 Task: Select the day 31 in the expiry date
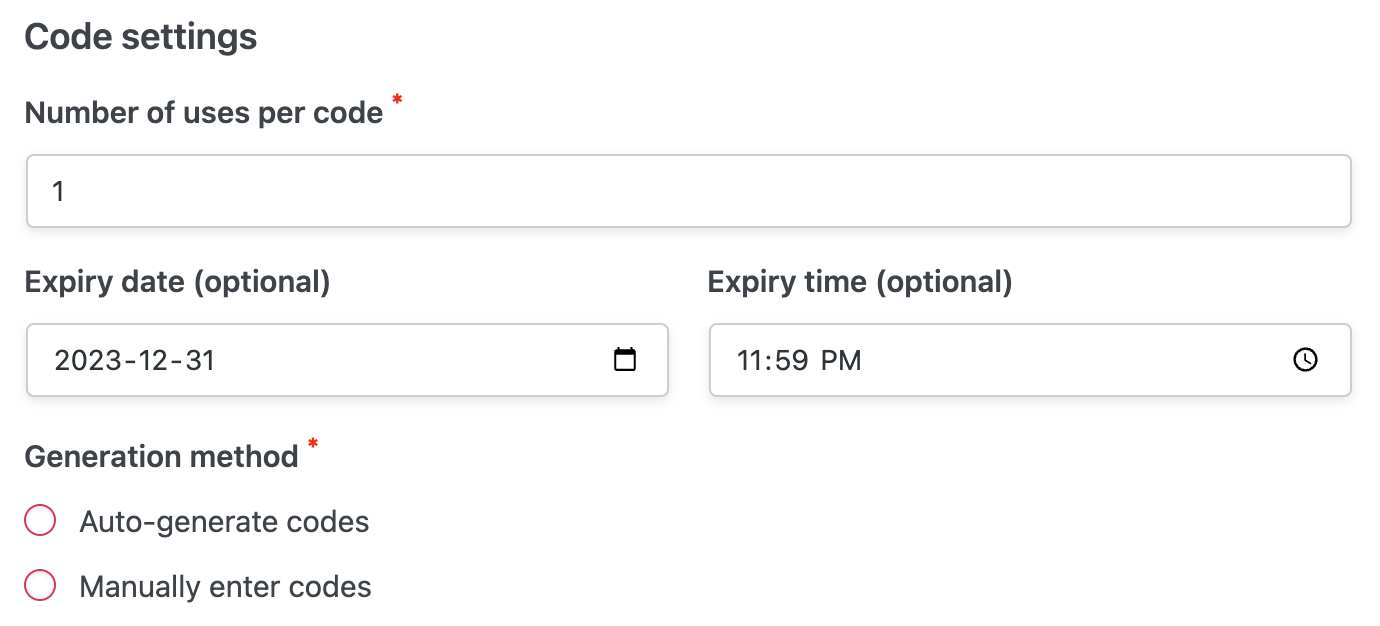200,360
